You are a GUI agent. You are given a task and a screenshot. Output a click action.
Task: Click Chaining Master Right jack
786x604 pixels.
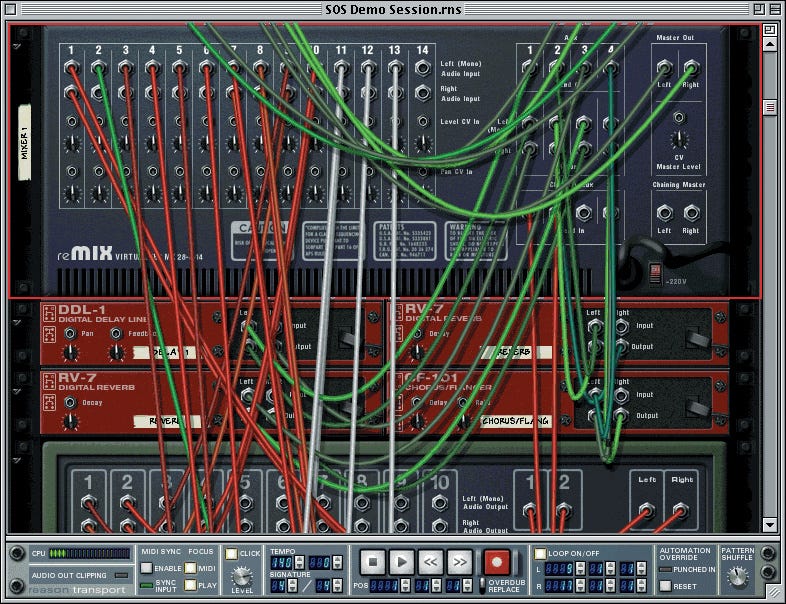click(691, 214)
